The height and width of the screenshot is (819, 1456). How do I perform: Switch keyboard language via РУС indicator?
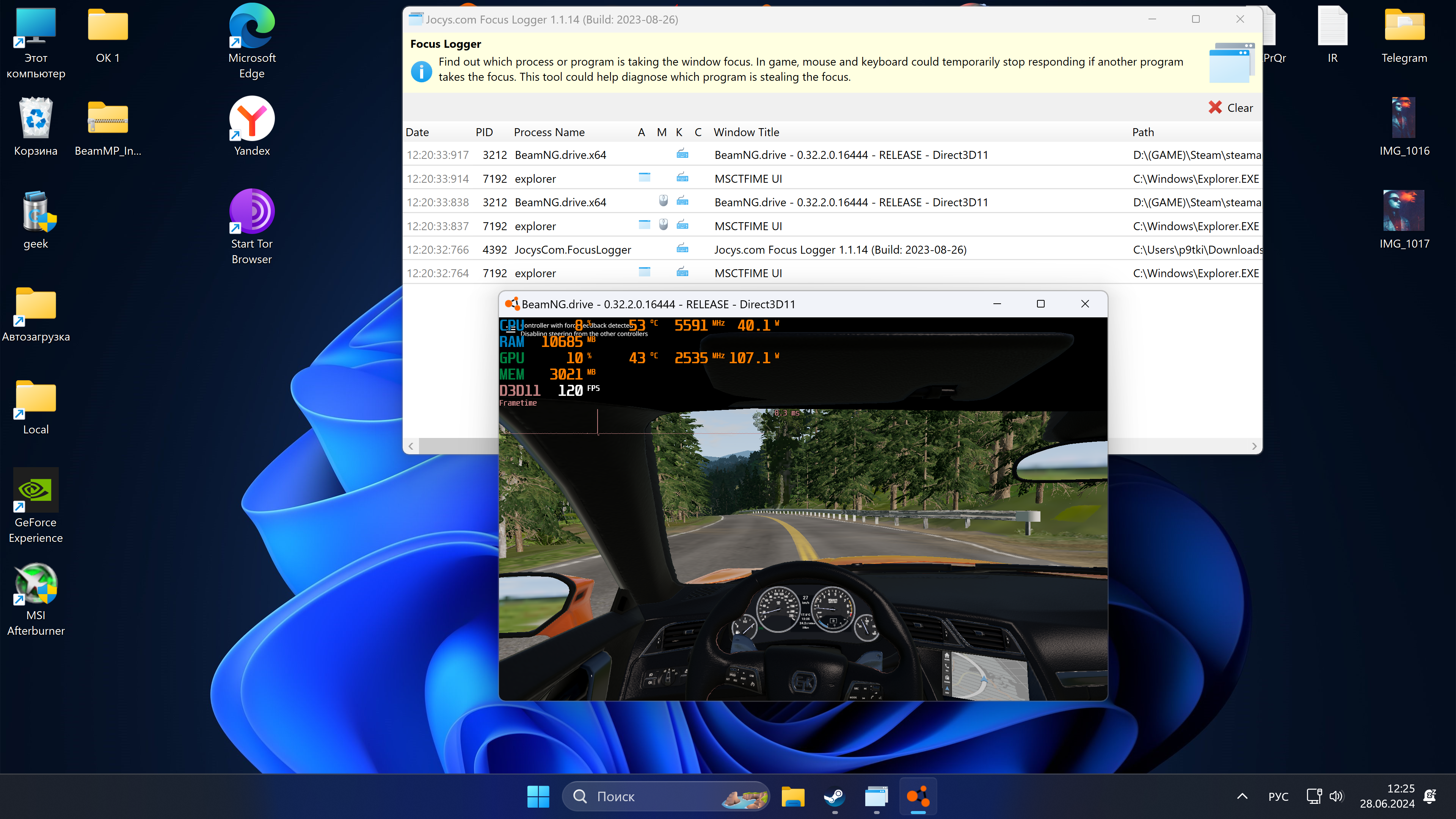pyautogui.click(x=1278, y=796)
